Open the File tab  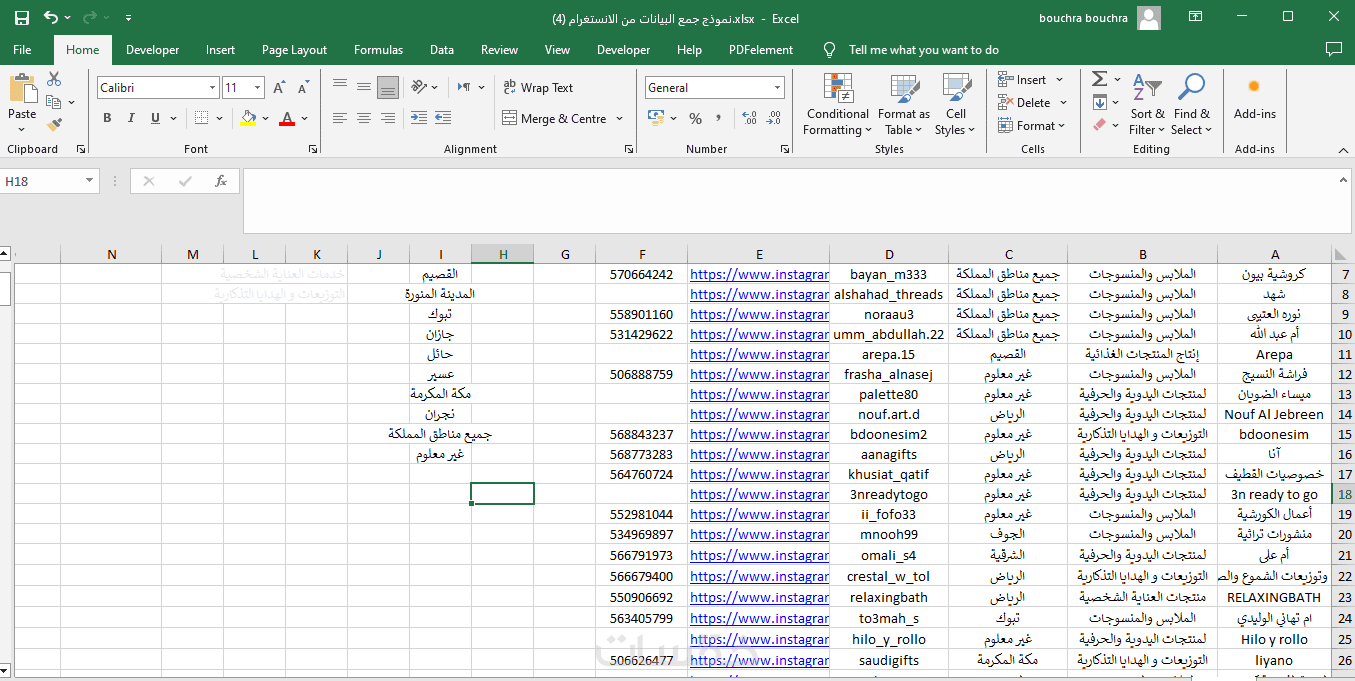tap(22, 49)
